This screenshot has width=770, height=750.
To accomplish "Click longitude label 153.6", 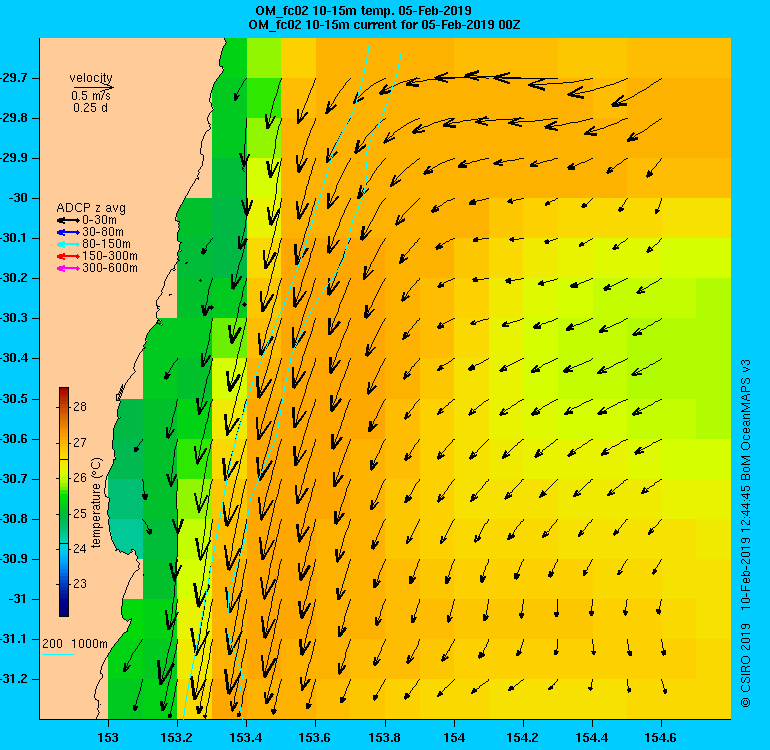I will (315, 738).
